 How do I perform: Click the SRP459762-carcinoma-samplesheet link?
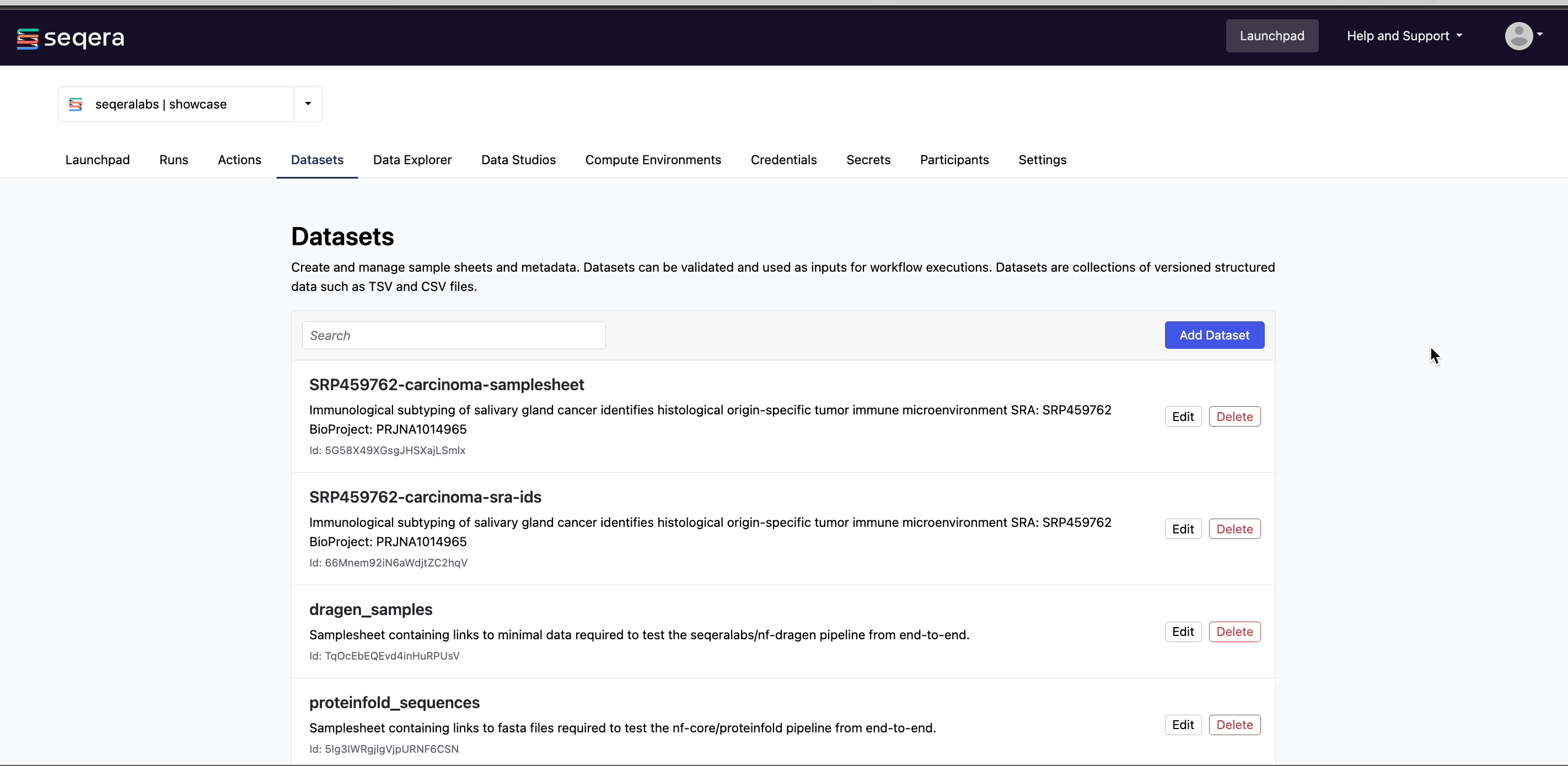tap(447, 385)
